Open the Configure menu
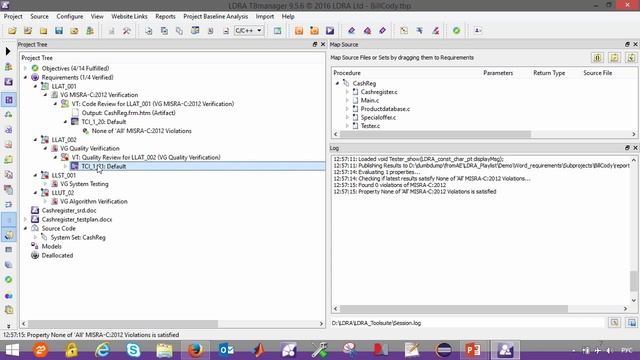Screen dimensions: 640x360 70,16
